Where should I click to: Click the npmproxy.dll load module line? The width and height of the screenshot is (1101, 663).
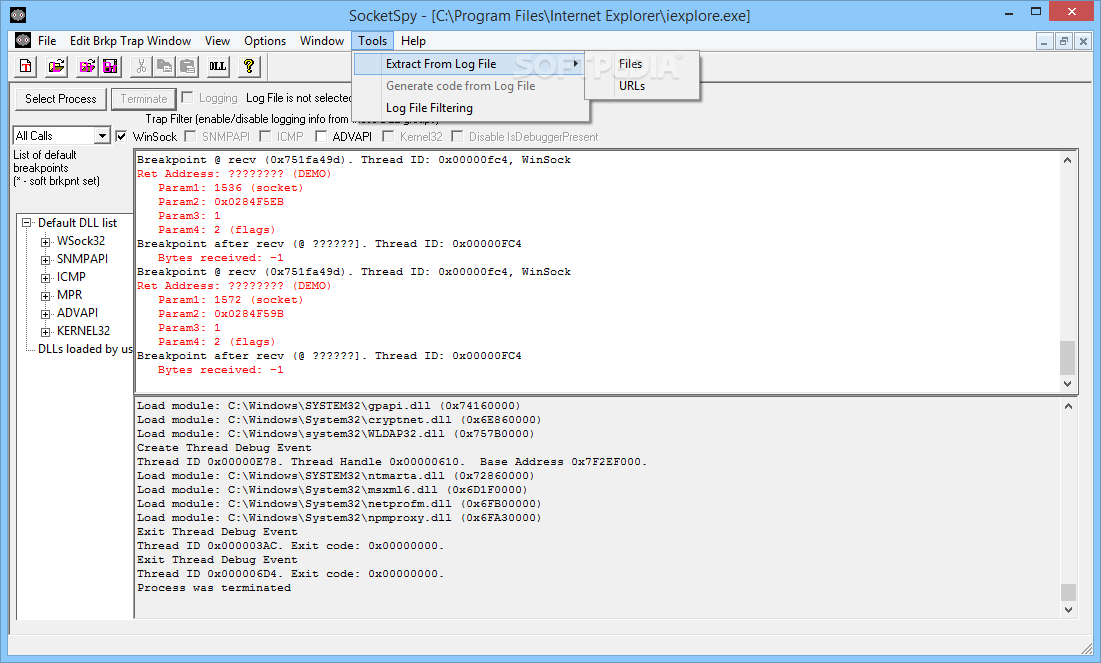coord(339,518)
